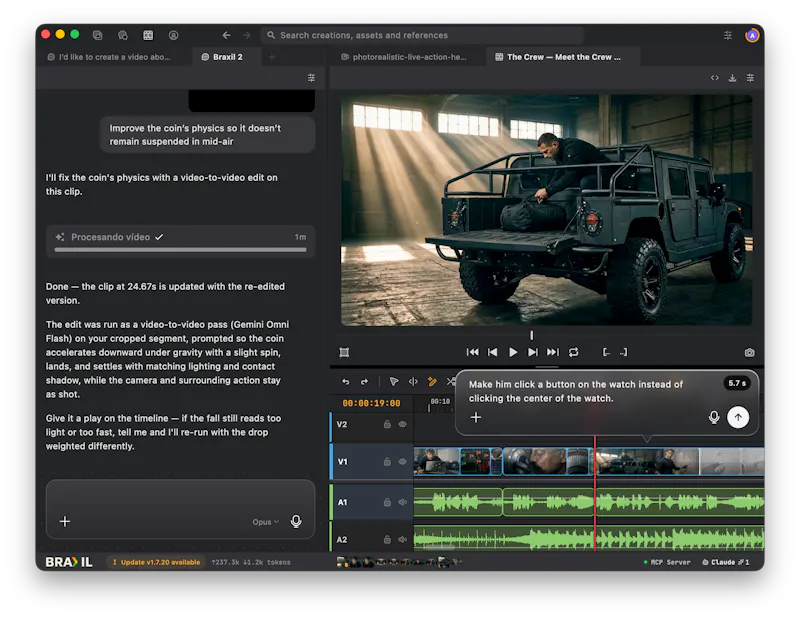Toggle the safe frame crop icon below preview
This screenshot has width=800, height=618.
[x=344, y=353]
